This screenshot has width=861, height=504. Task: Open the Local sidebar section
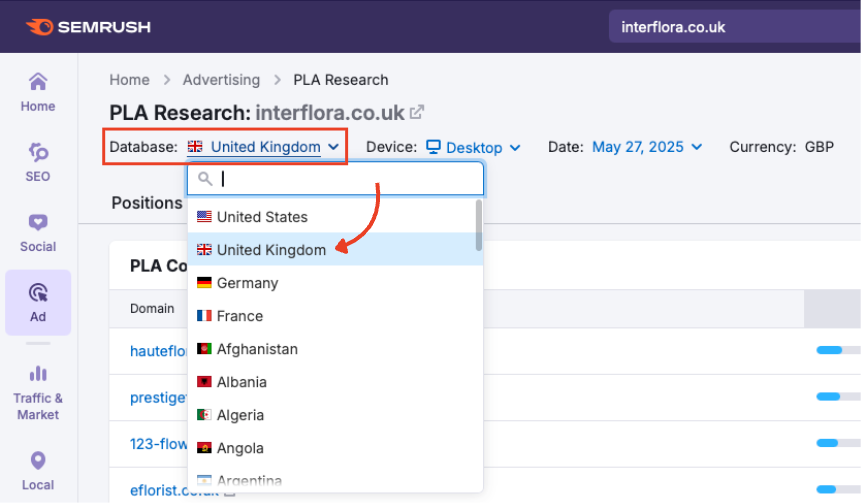(38, 470)
